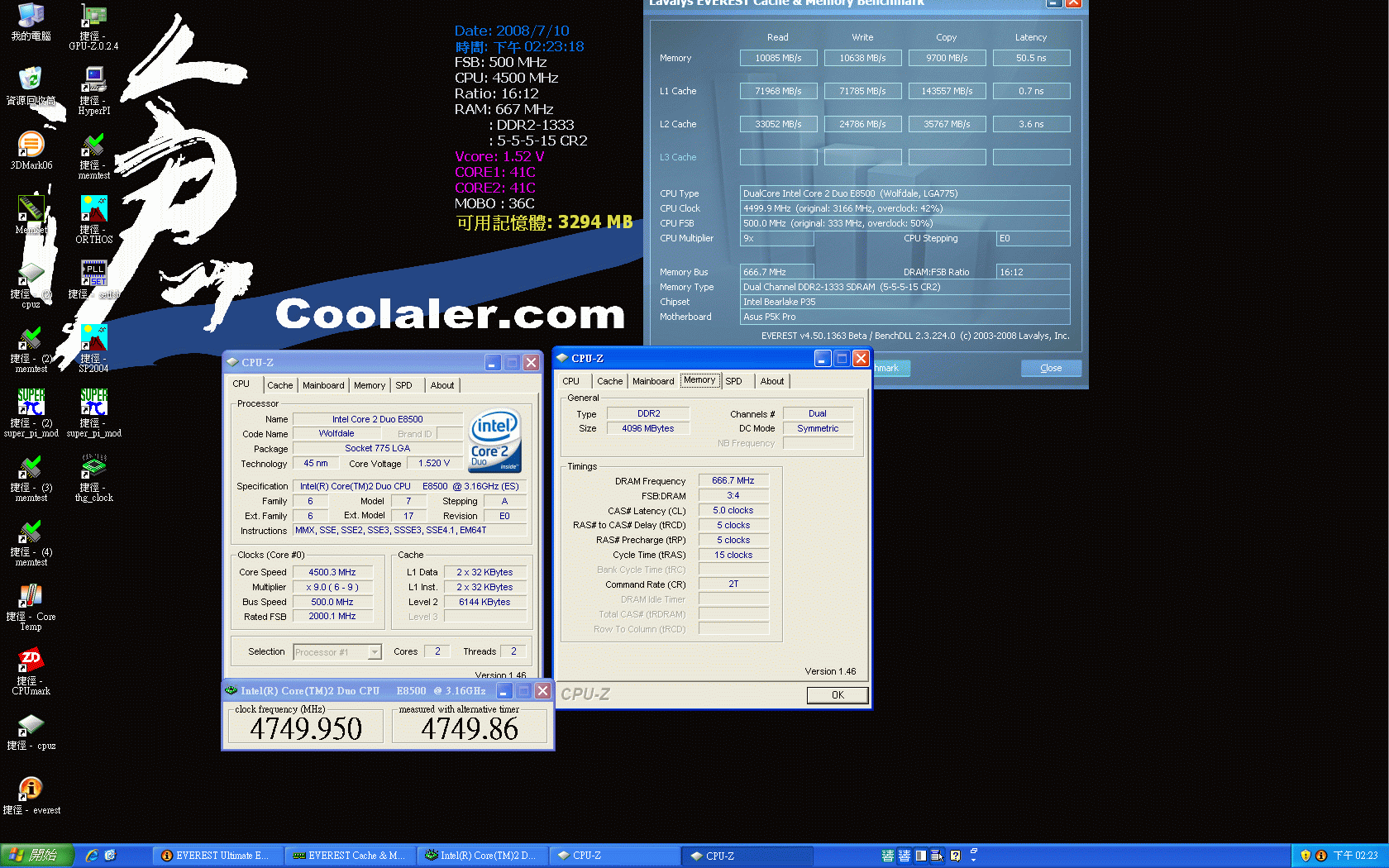
Task: Click the Core Speed value 4500.3 MHz
Action: (x=332, y=572)
